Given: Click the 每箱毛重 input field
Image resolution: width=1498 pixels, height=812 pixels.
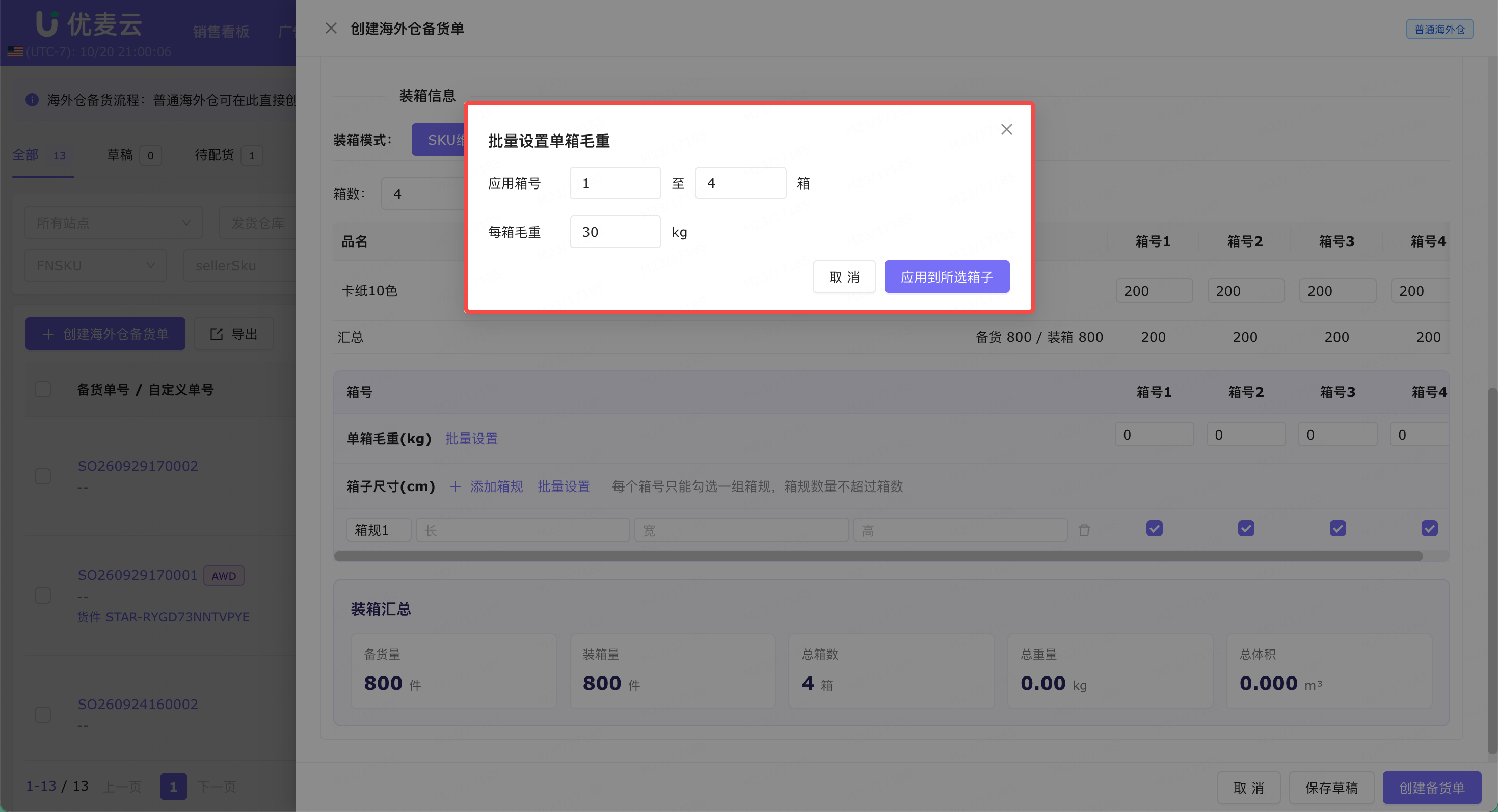Looking at the screenshot, I should click(x=616, y=232).
